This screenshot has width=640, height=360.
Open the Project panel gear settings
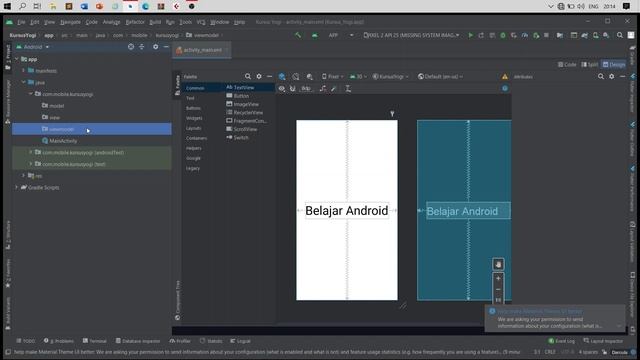156,47
